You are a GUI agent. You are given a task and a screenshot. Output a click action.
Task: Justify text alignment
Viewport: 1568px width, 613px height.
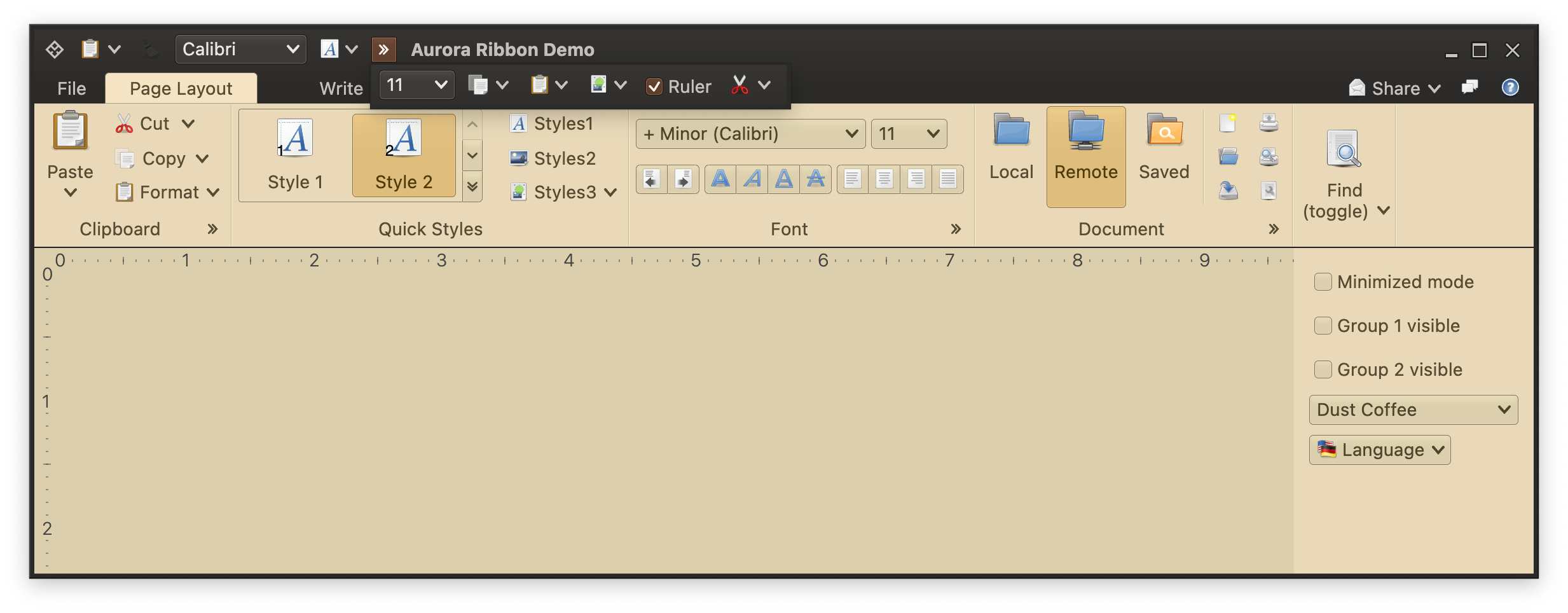(x=948, y=179)
